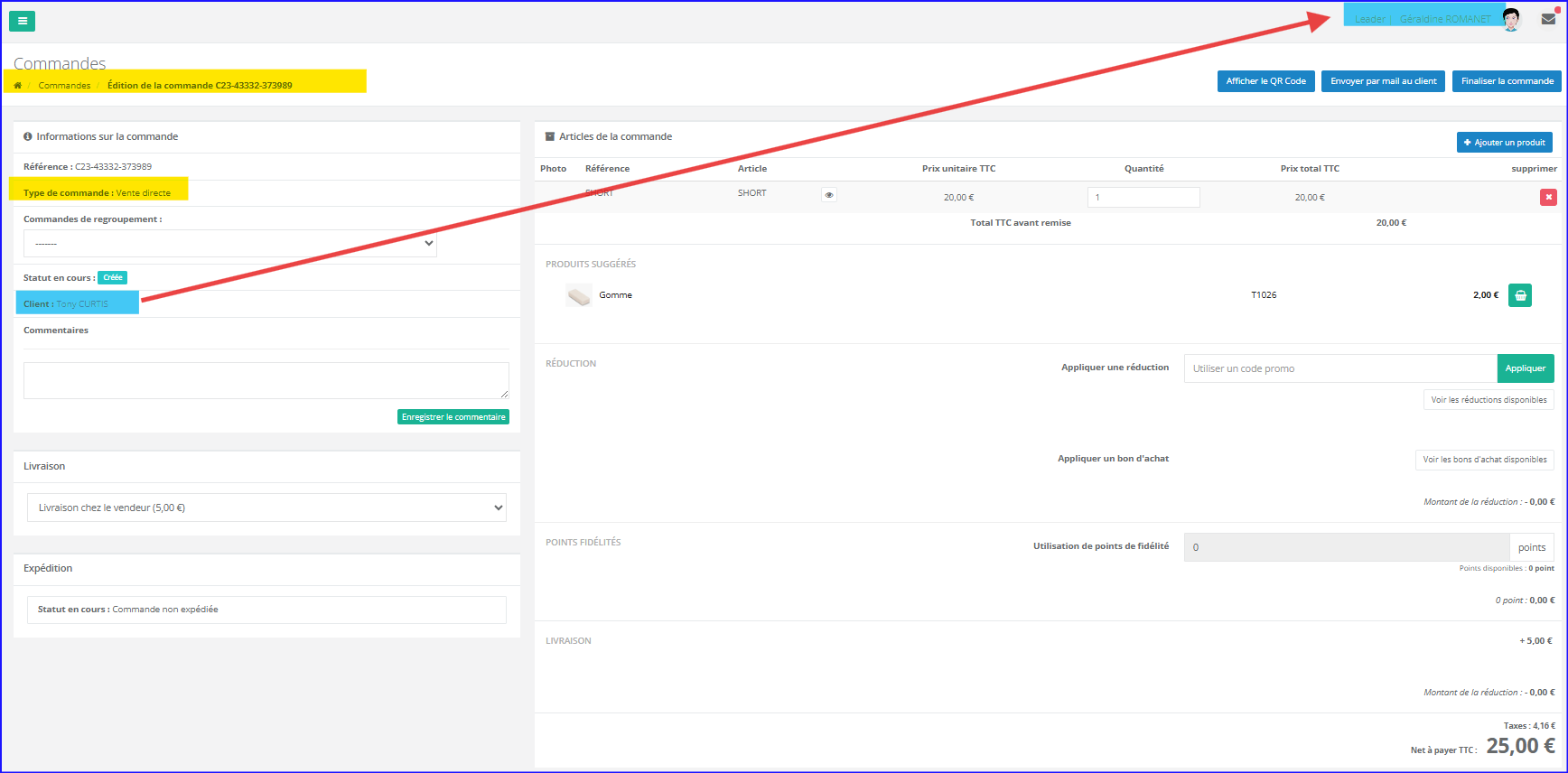Viewport: 1568px width, 773px height.
Task: Click the home icon in breadcrumb
Action: [17, 86]
